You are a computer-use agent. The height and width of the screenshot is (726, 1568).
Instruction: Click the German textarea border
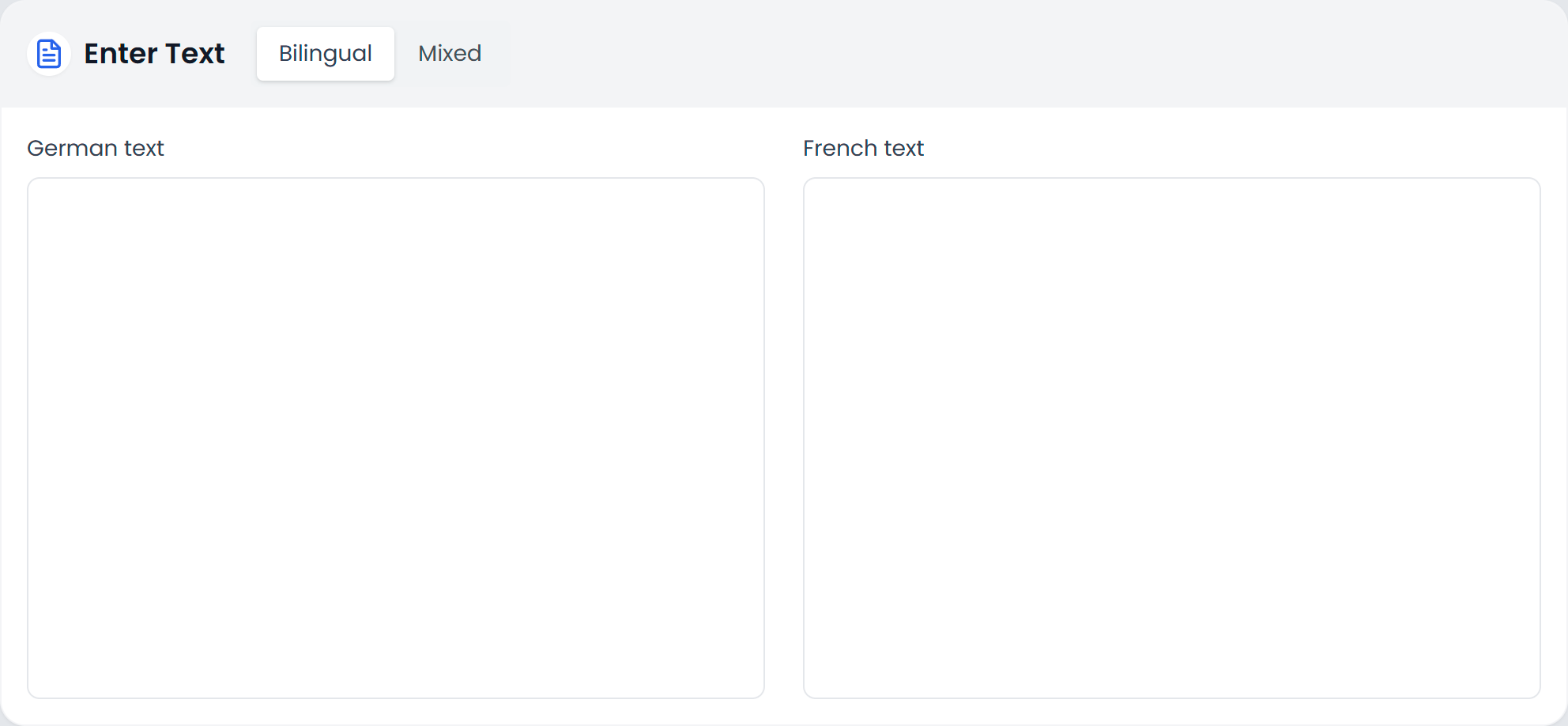coord(395,180)
